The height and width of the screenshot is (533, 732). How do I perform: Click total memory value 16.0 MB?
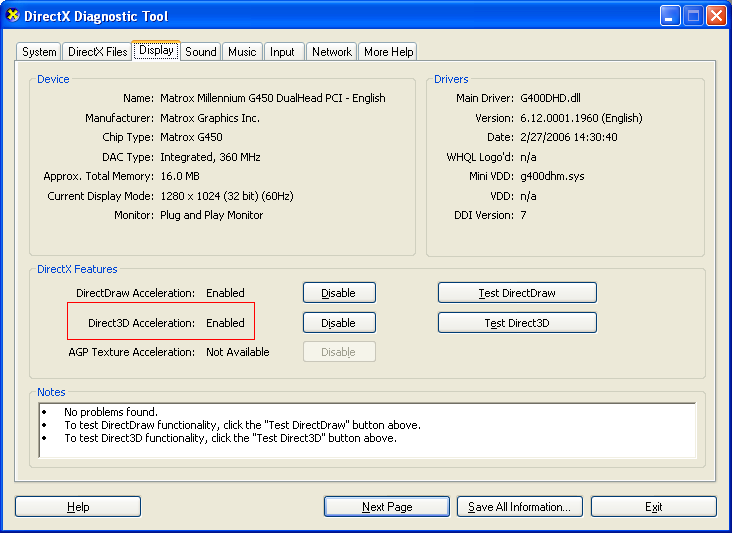tap(180, 176)
